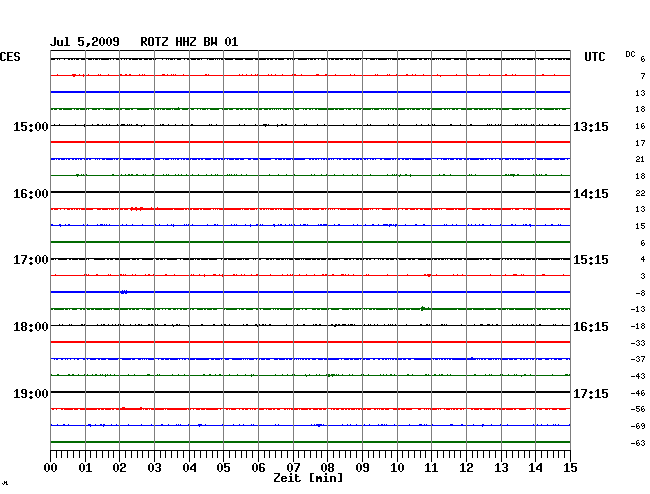Select DC value 3
650x494 pixels.
tap(643, 276)
